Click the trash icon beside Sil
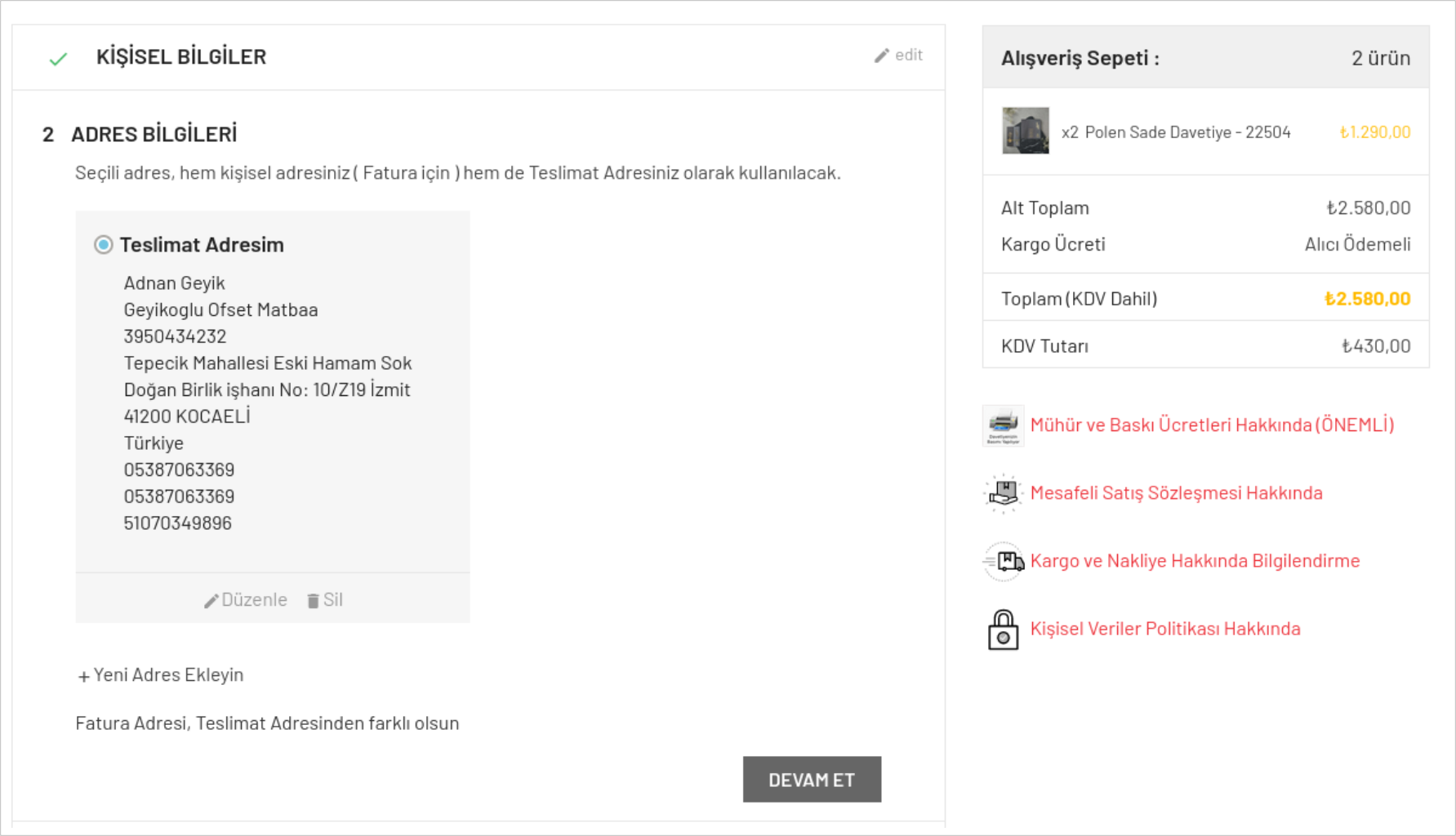1456x836 pixels. click(313, 601)
